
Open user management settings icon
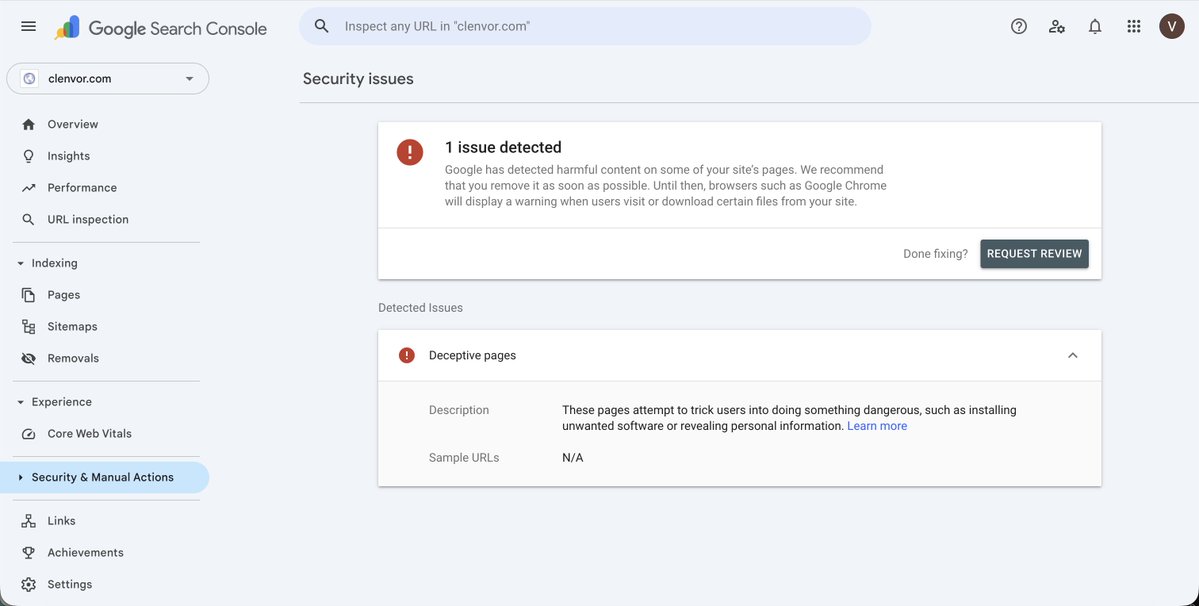1057,26
